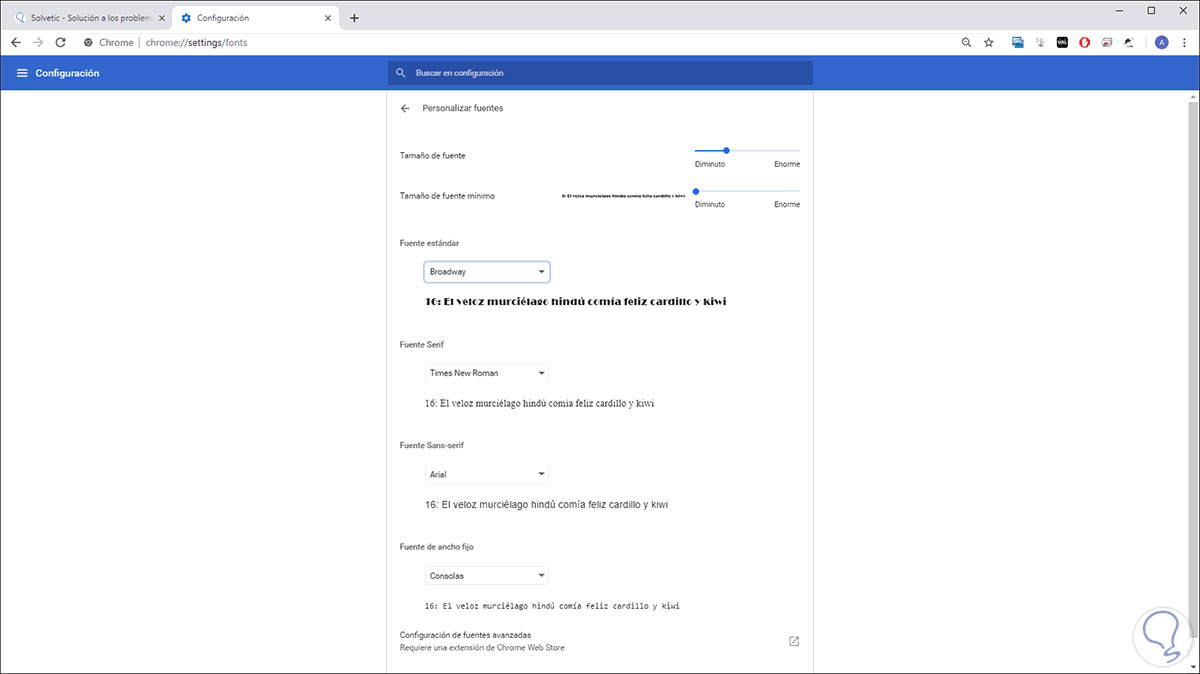Click the address bar URL chrome://settings/fonts
Viewport: 1200px width, 674px height.
[x=196, y=43]
